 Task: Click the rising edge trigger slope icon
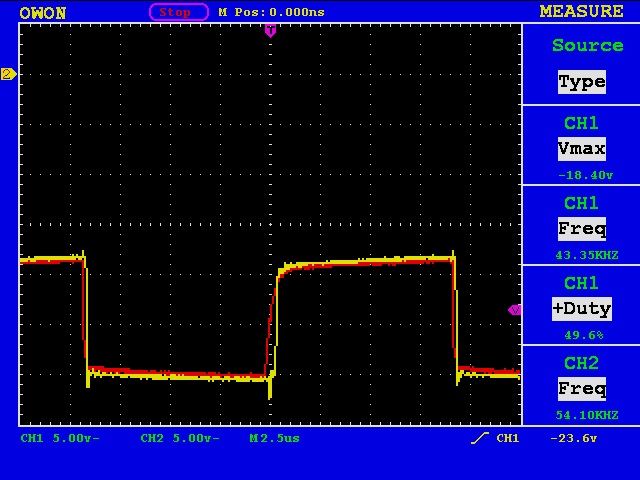[x=480, y=438]
